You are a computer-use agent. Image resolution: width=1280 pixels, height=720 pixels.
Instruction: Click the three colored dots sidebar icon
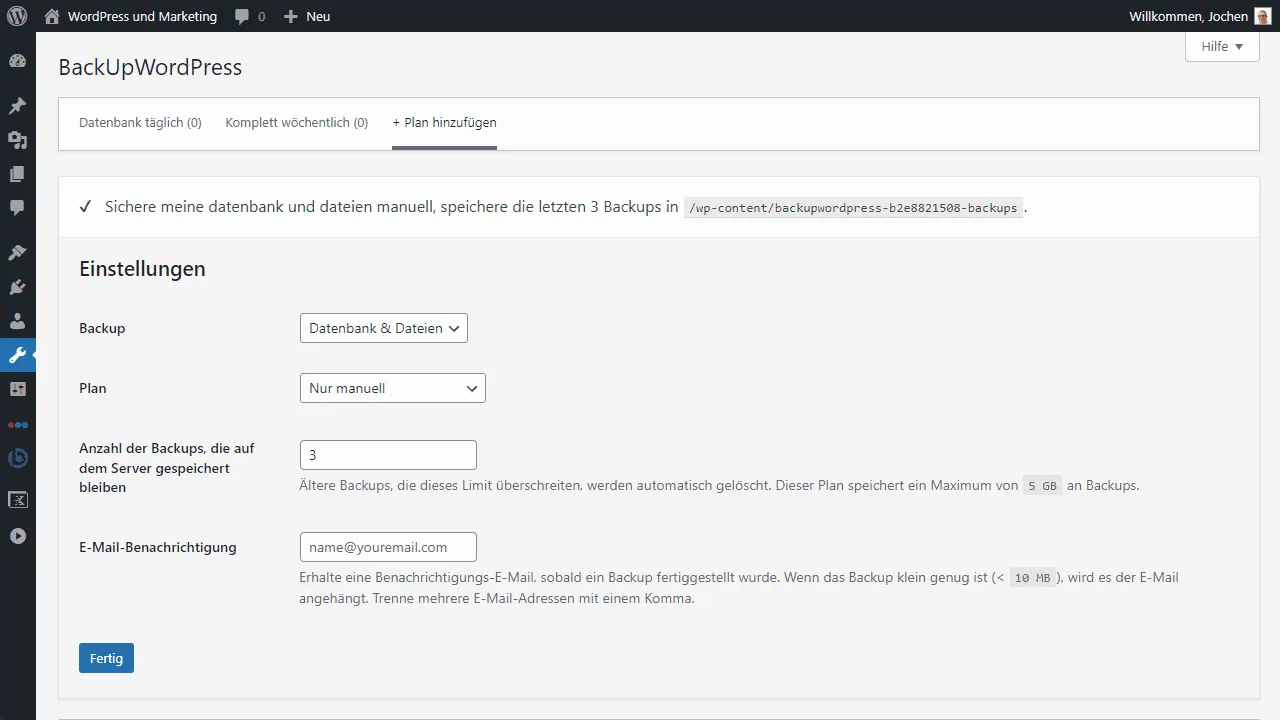(x=17, y=424)
